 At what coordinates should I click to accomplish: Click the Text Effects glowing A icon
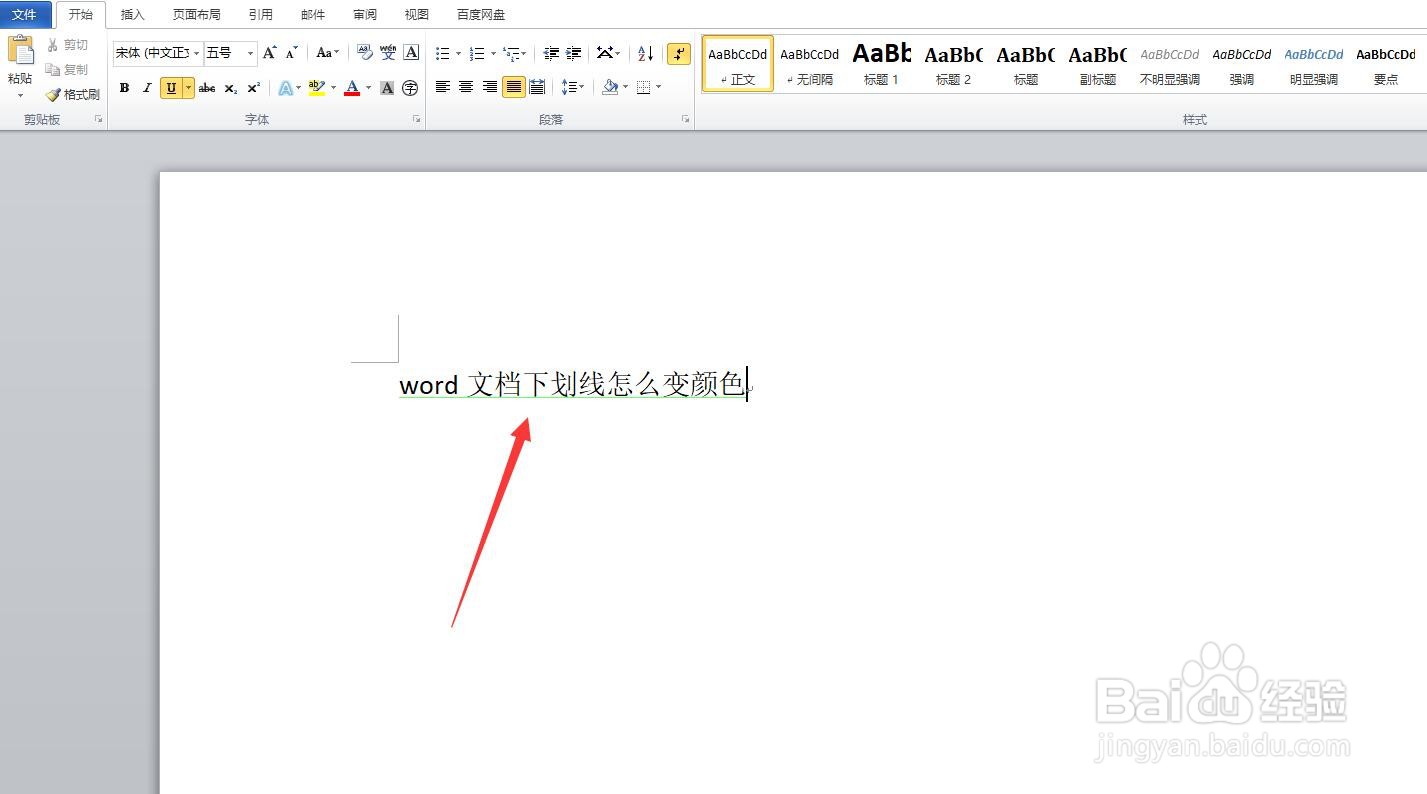pos(285,88)
